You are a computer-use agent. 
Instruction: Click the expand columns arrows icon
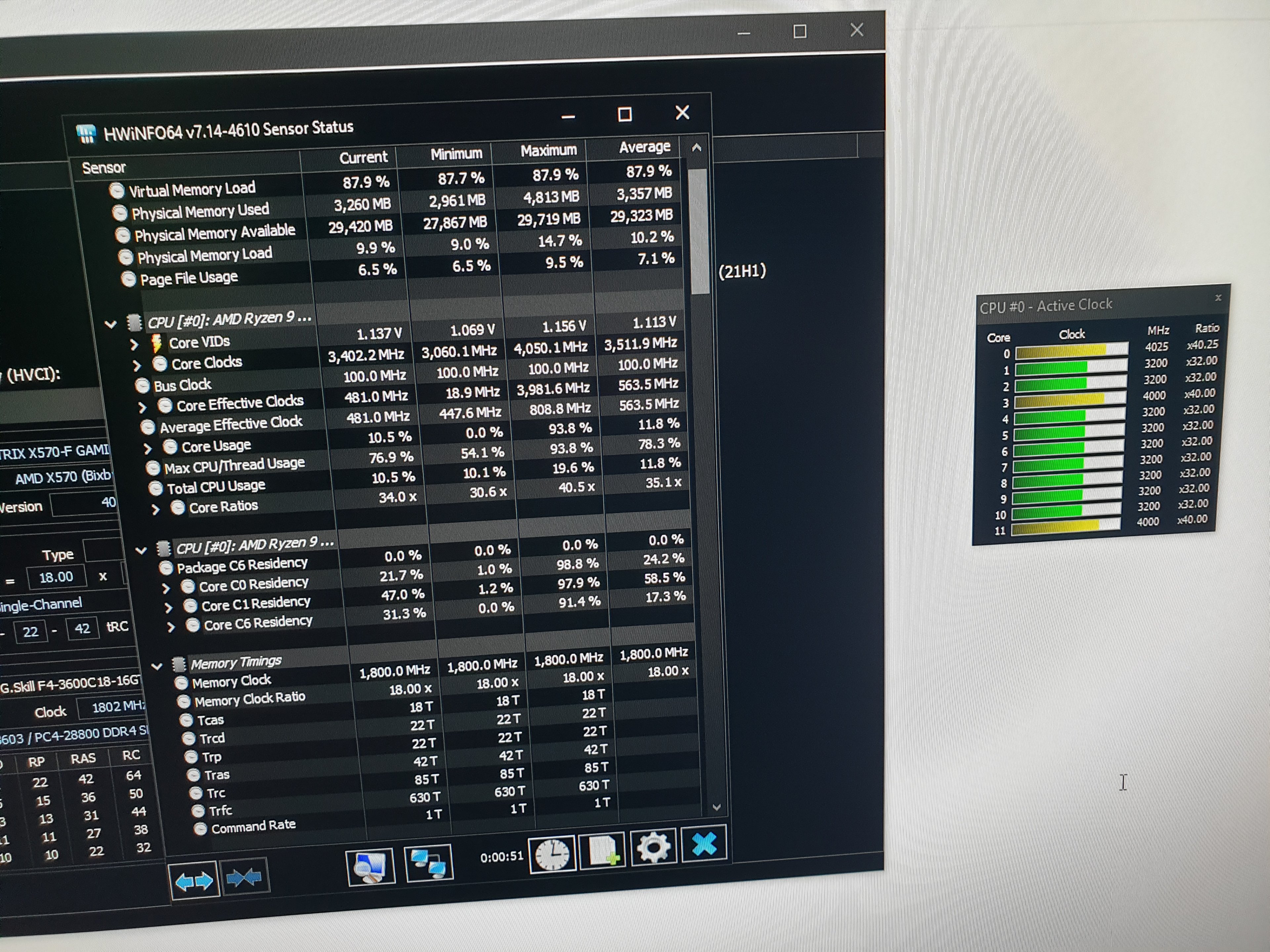(194, 880)
